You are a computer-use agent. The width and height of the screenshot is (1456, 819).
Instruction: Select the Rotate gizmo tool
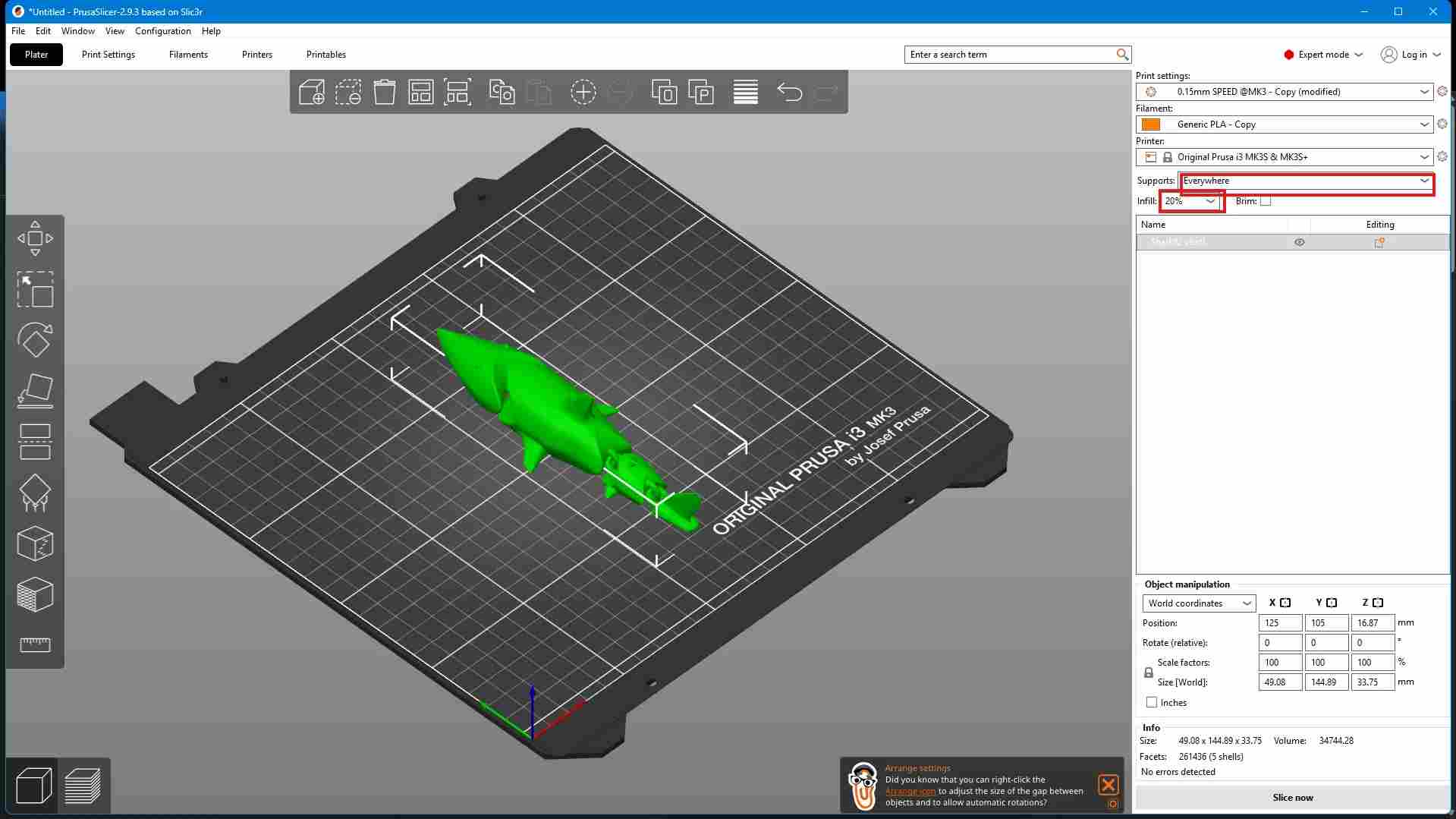click(x=35, y=340)
